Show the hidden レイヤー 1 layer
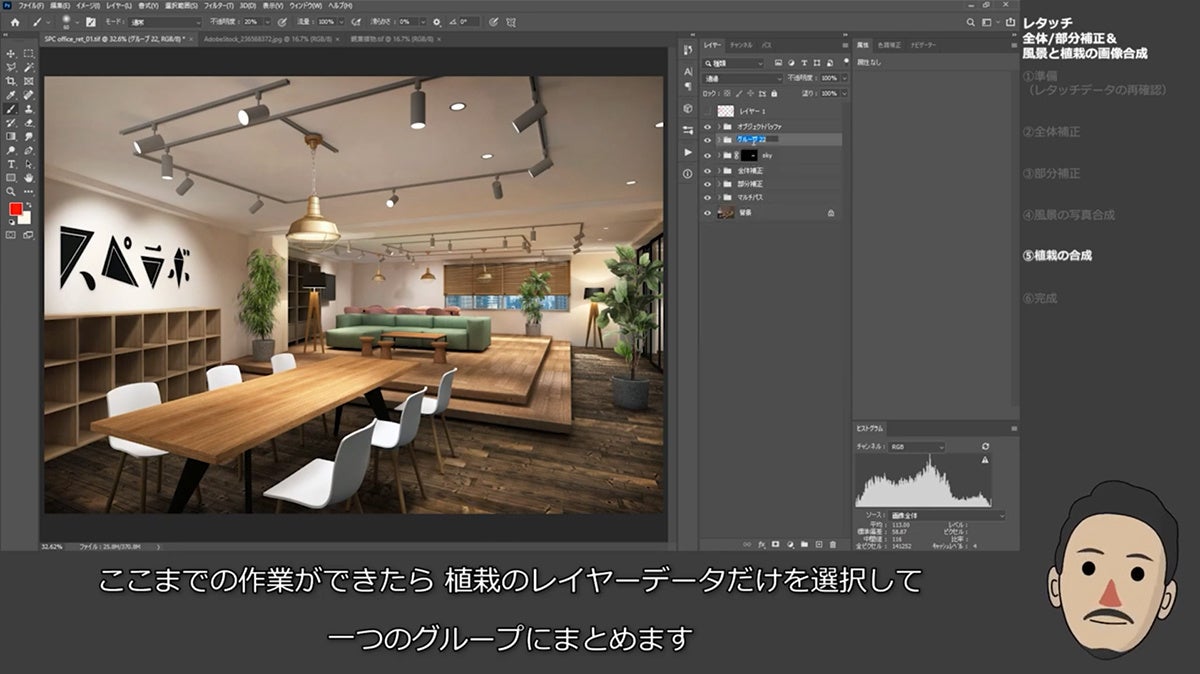Viewport: 1200px width, 674px height. point(707,111)
